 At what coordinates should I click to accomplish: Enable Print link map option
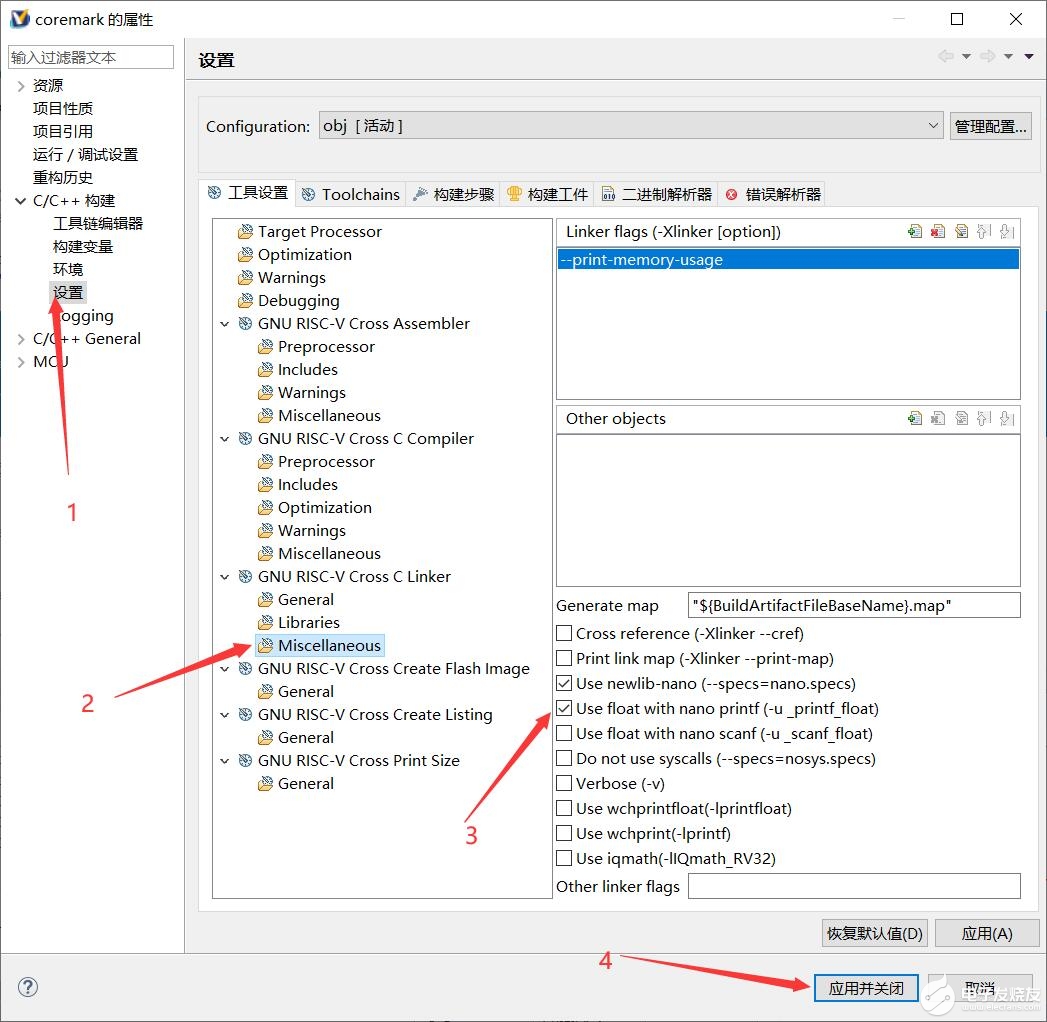[564, 658]
